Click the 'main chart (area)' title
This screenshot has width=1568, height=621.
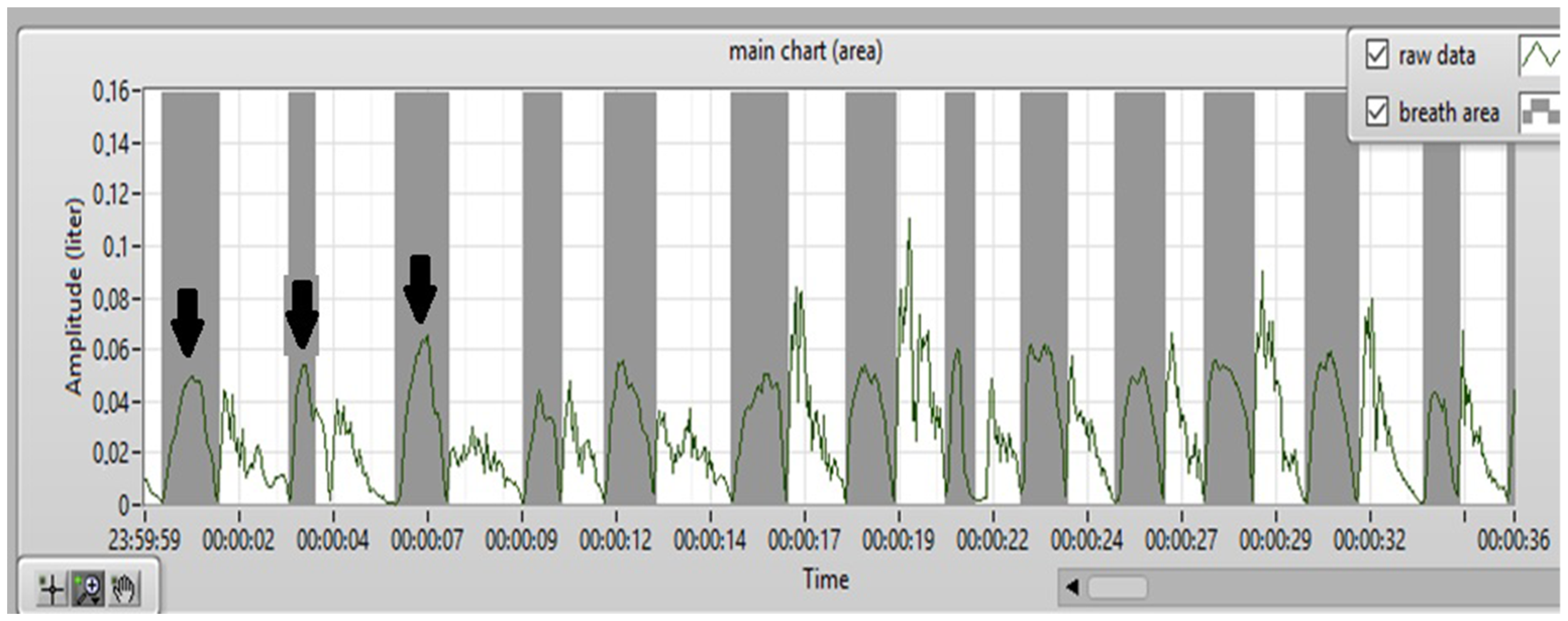pos(805,52)
